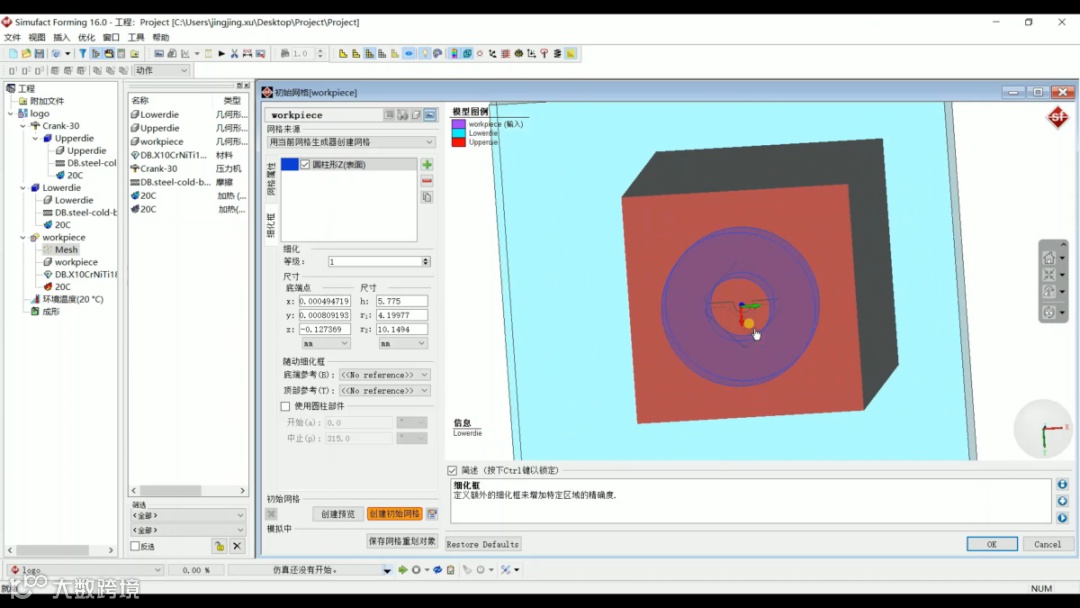Click the r₂ radius input field
This screenshot has height=608, width=1080.
pos(402,330)
